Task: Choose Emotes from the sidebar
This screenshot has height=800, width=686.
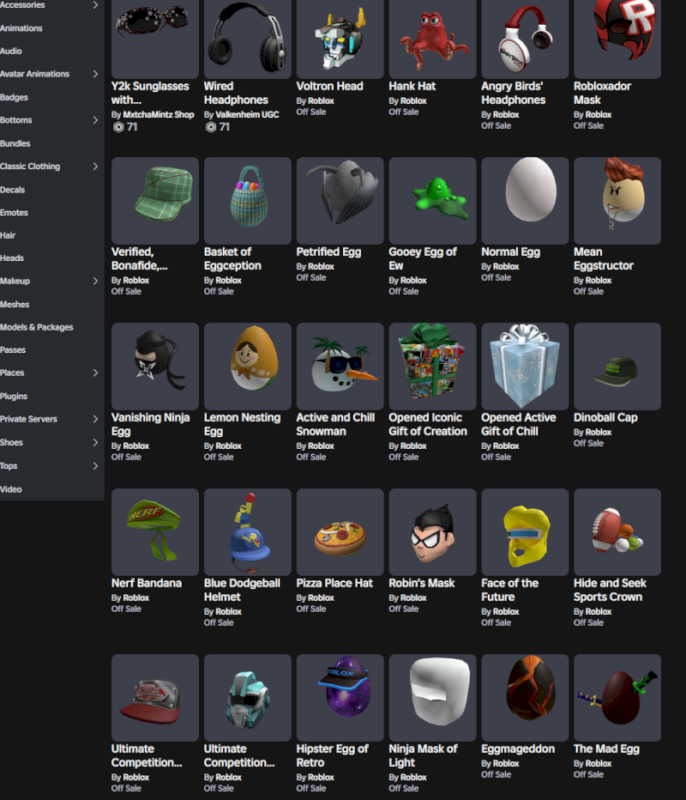Action: point(14,212)
